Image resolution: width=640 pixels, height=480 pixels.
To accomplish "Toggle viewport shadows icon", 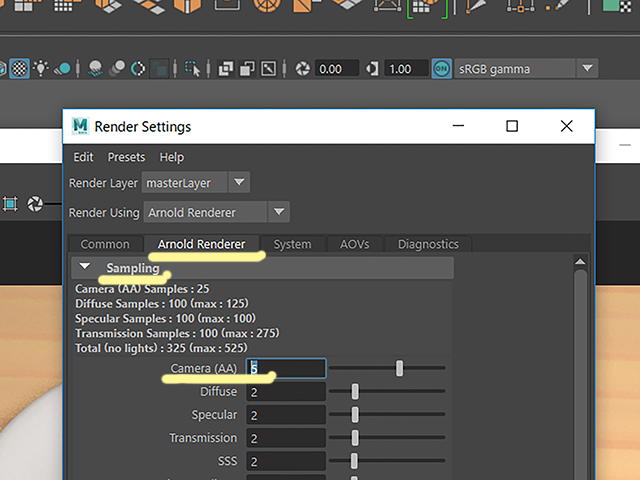I will (63, 69).
